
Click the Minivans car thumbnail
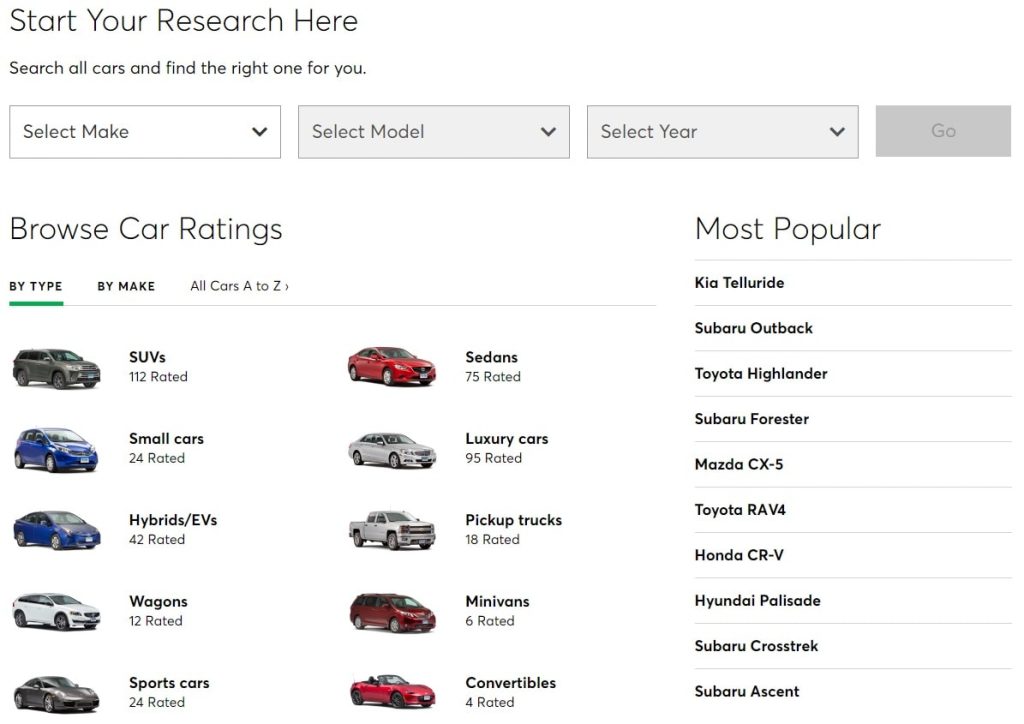pos(392,612)
